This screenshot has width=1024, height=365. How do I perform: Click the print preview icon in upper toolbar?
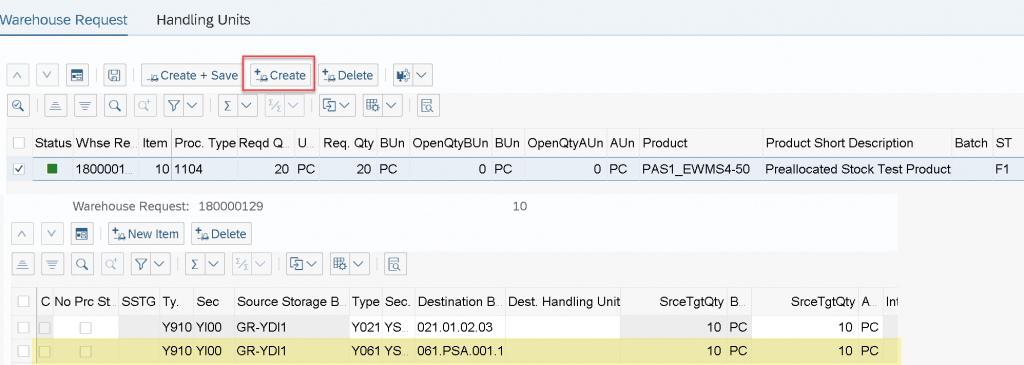click(x=426, y=105)
